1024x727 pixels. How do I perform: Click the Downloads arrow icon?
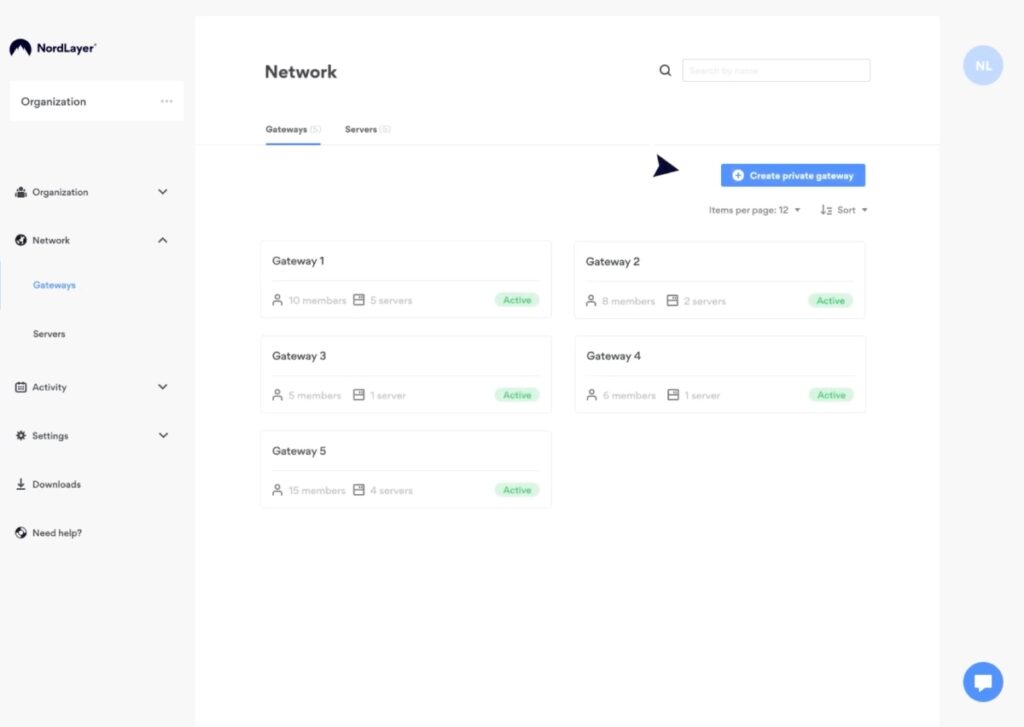(x=21, y=484)
